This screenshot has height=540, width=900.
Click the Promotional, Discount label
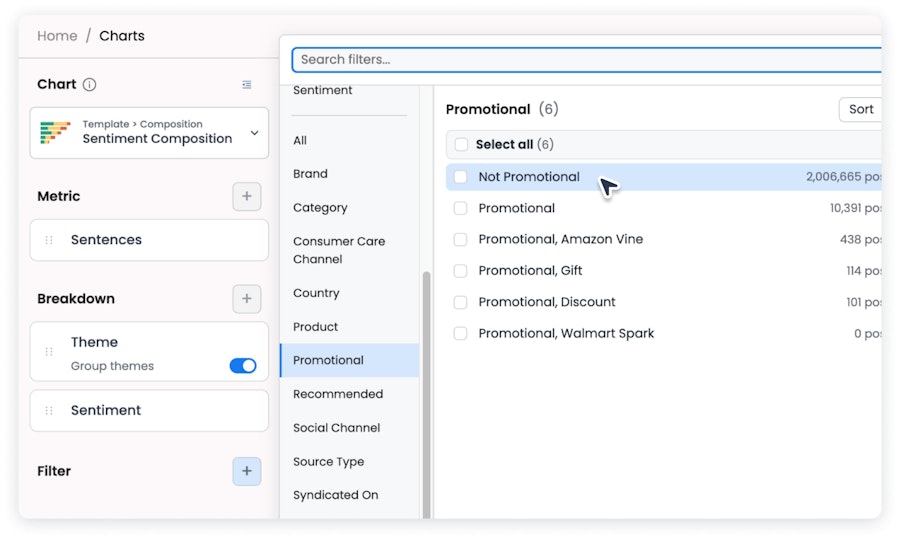pos(546,302)
